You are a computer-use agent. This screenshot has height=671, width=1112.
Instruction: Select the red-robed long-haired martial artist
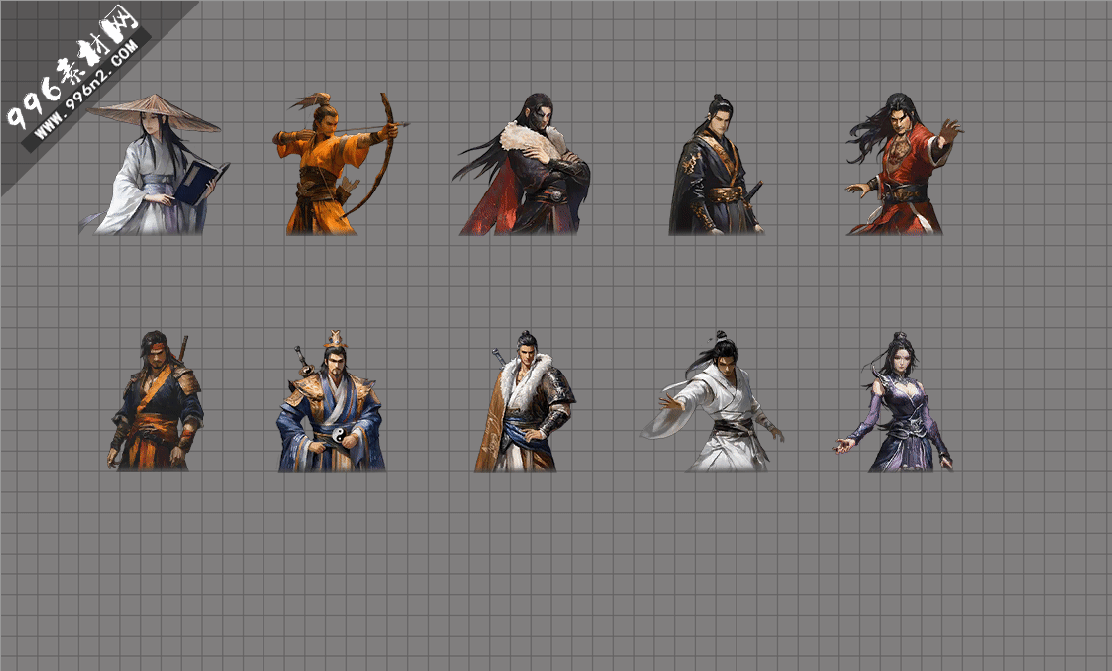click(x=904, y=165)
